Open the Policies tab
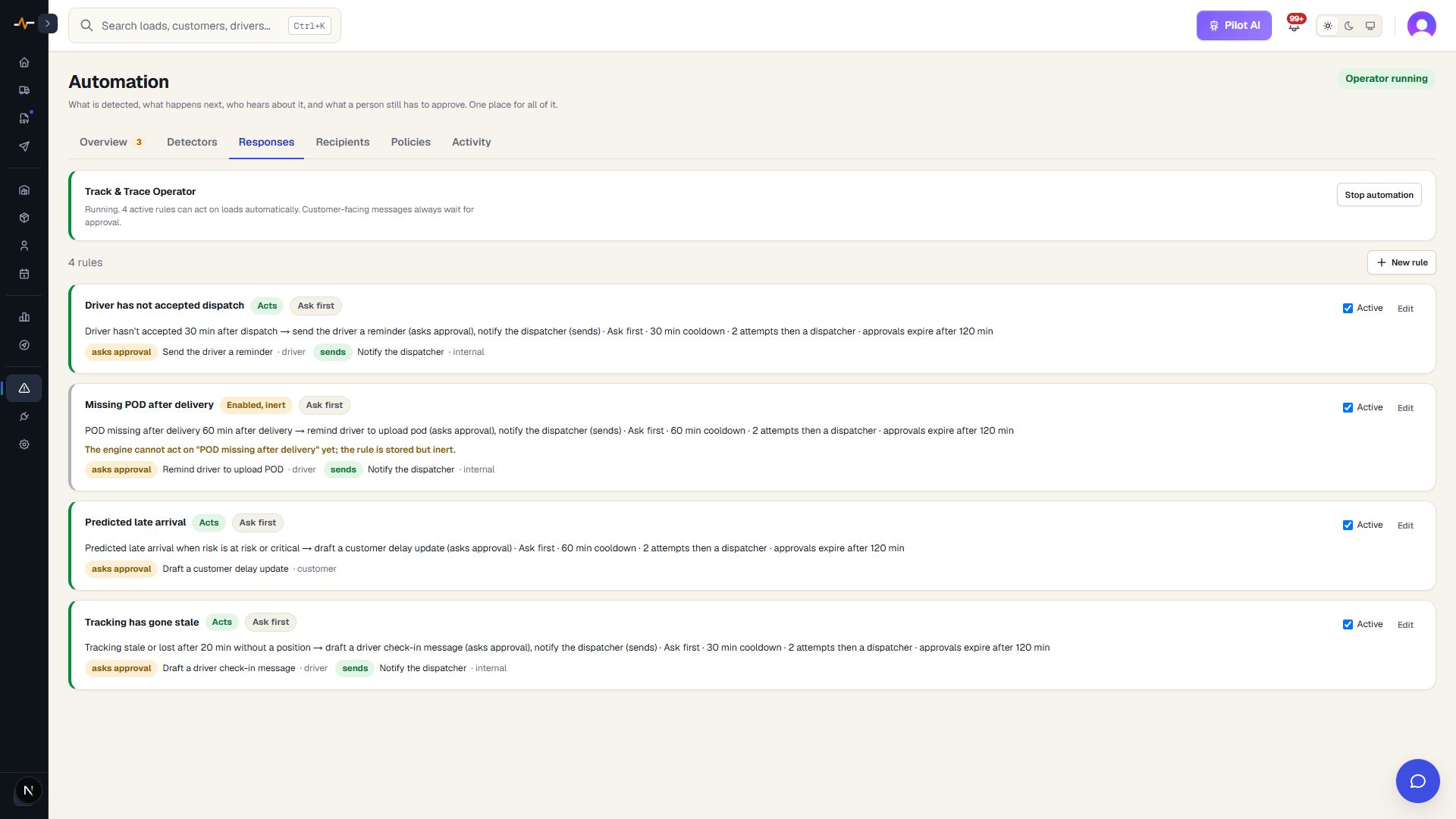The image size is (1456, 819). 410,142
